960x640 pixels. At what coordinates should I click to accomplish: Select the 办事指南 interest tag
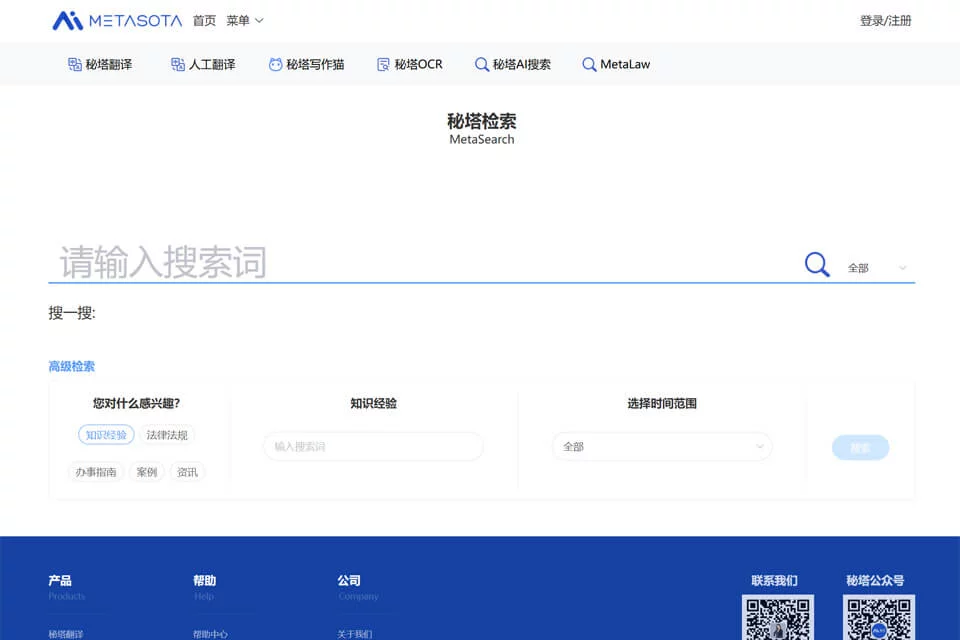(96, 472)
